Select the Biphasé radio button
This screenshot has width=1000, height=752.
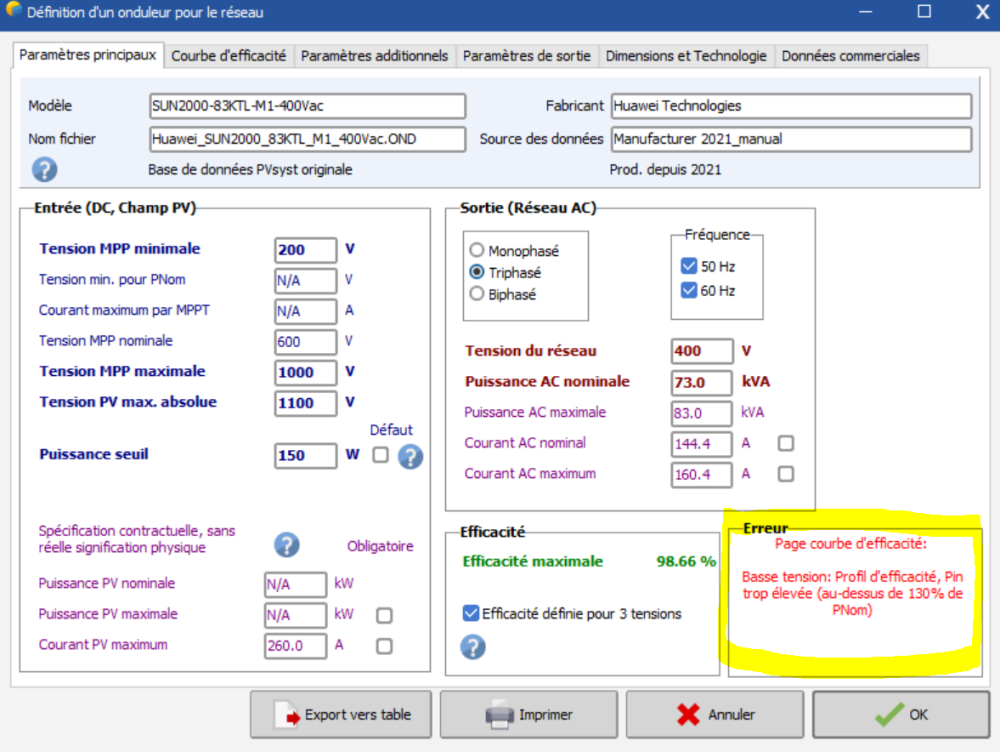click(477, 294)
